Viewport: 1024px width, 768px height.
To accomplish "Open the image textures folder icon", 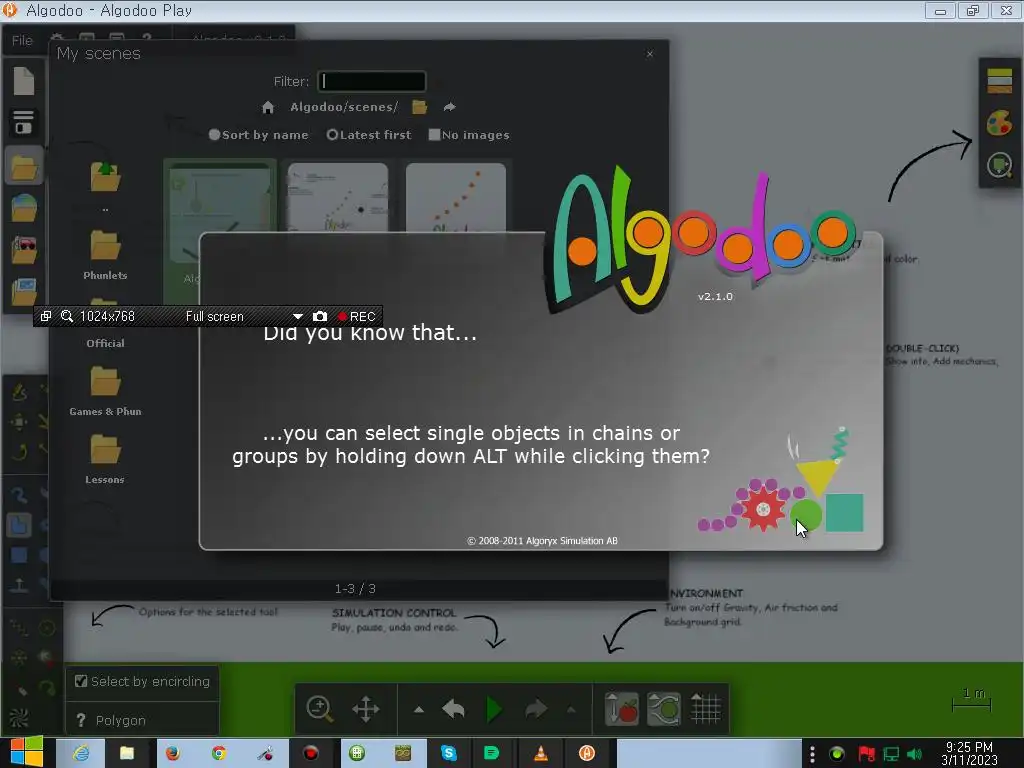I will point(24,291).
